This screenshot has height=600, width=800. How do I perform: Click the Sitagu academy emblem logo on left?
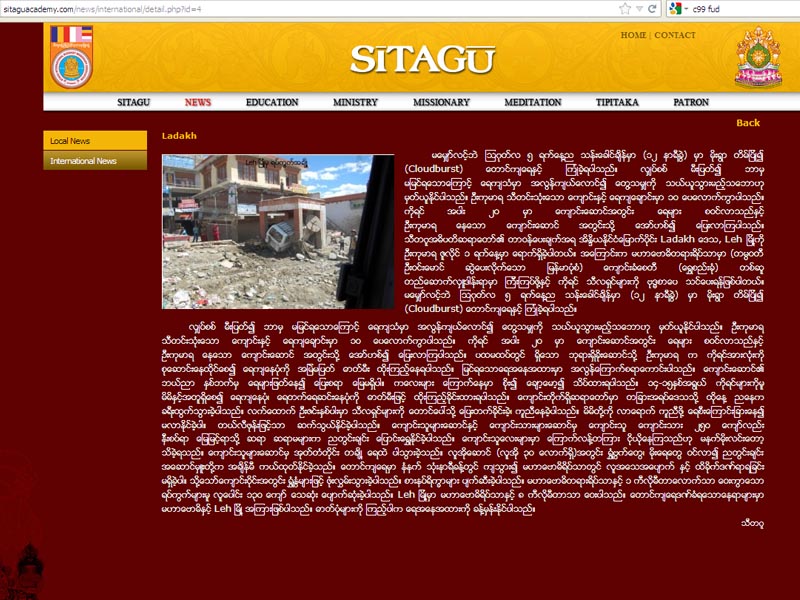pyautogui.click(x=71, y=57)
